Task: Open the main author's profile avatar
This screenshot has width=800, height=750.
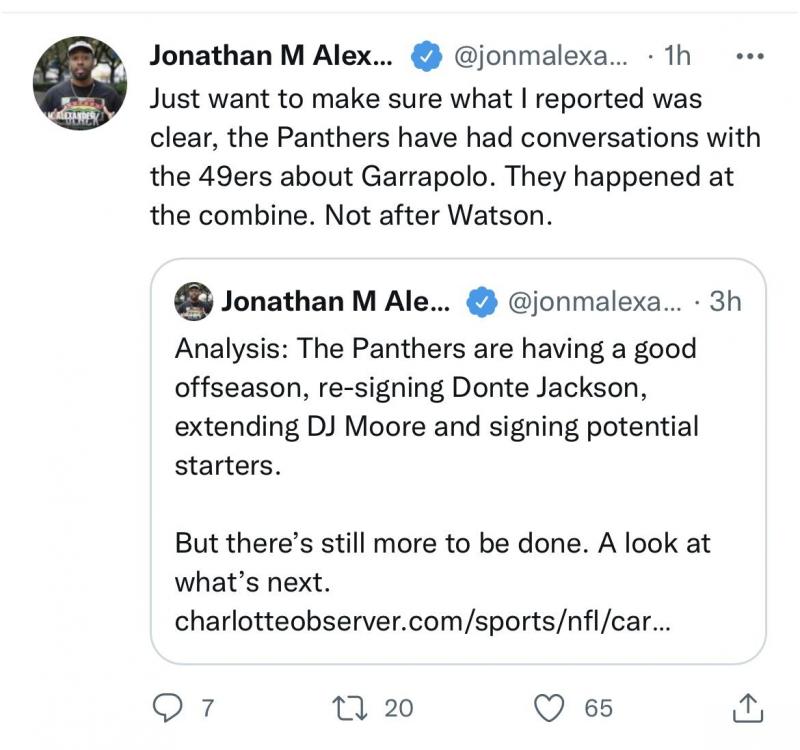Action: 80,82
